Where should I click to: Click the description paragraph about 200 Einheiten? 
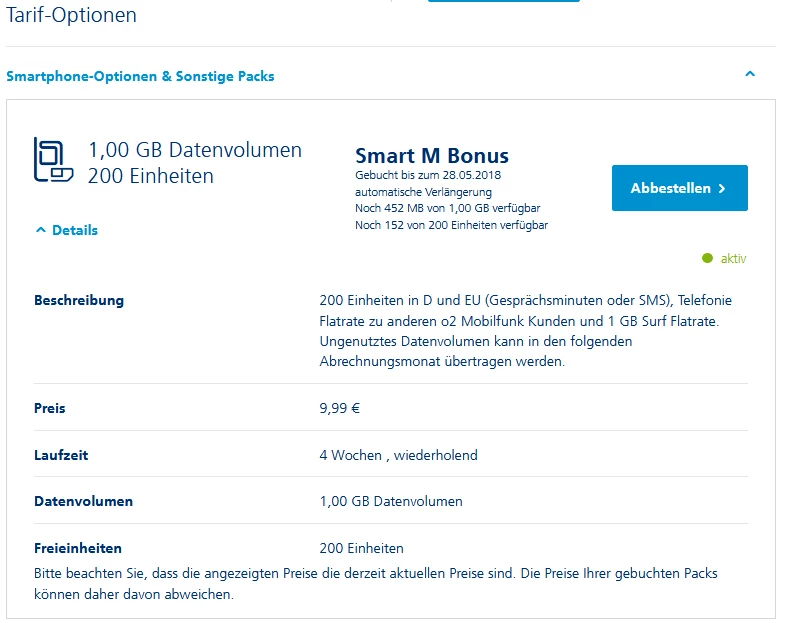525,331
